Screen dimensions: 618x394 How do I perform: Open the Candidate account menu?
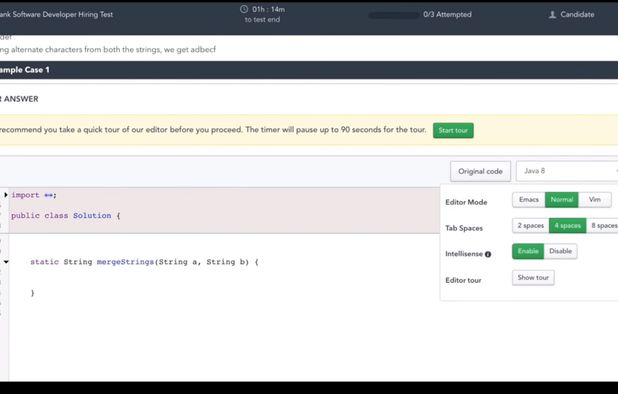(x=571, y=15)
